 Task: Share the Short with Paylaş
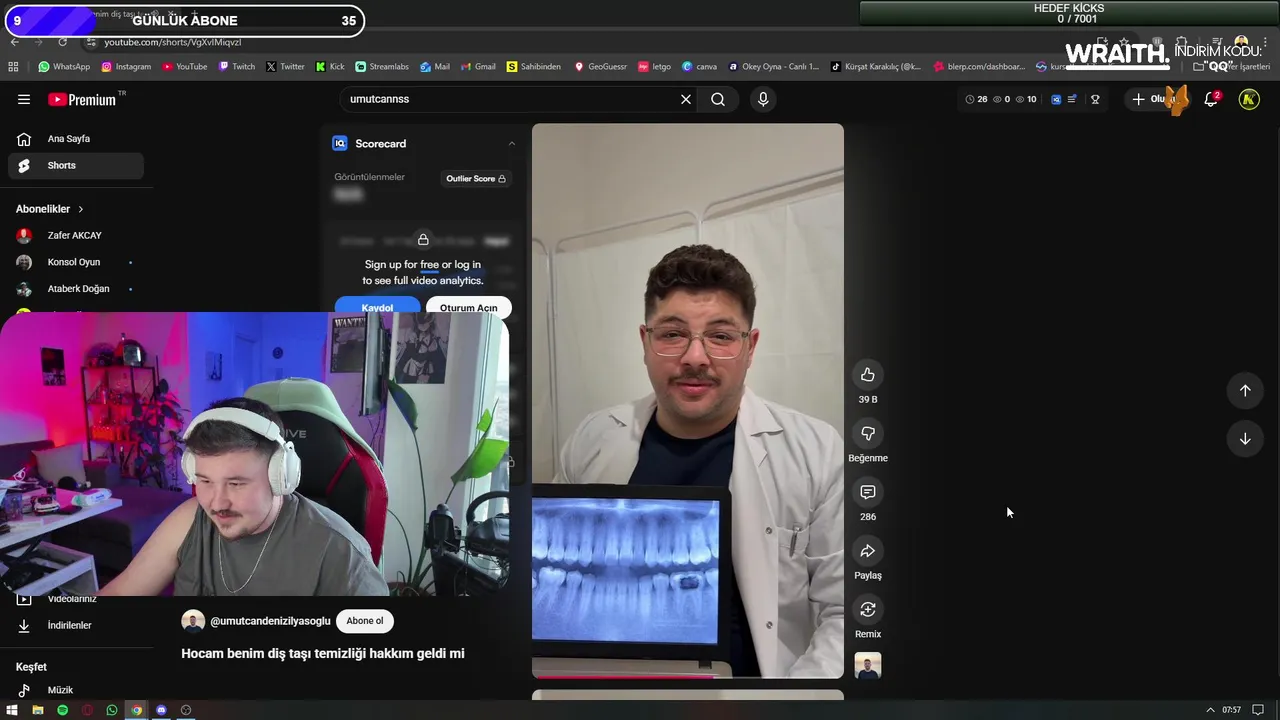click(868, 551)
